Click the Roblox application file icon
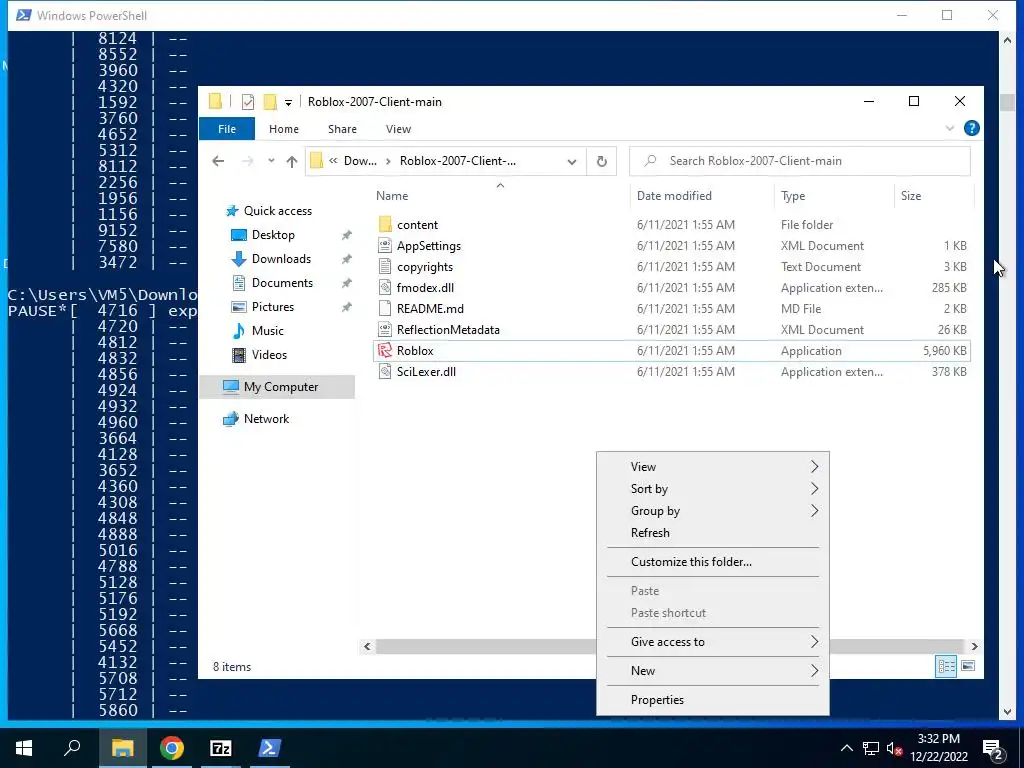The width and height of the screenshot is (1024, 768). 385,351
